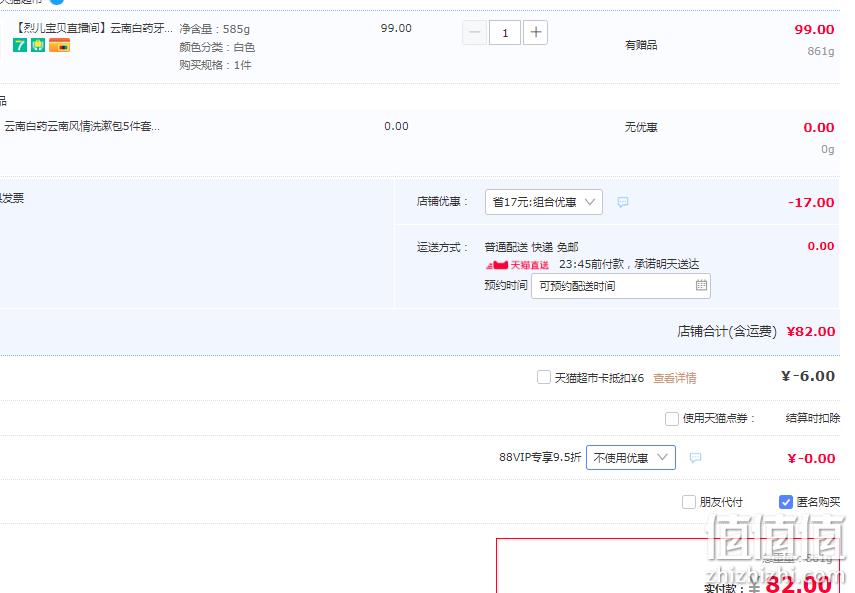The image size is (855, 593).
Task: Click the green 7-day return badge icon
Action: pyautogui.click(x=20, y=45)
